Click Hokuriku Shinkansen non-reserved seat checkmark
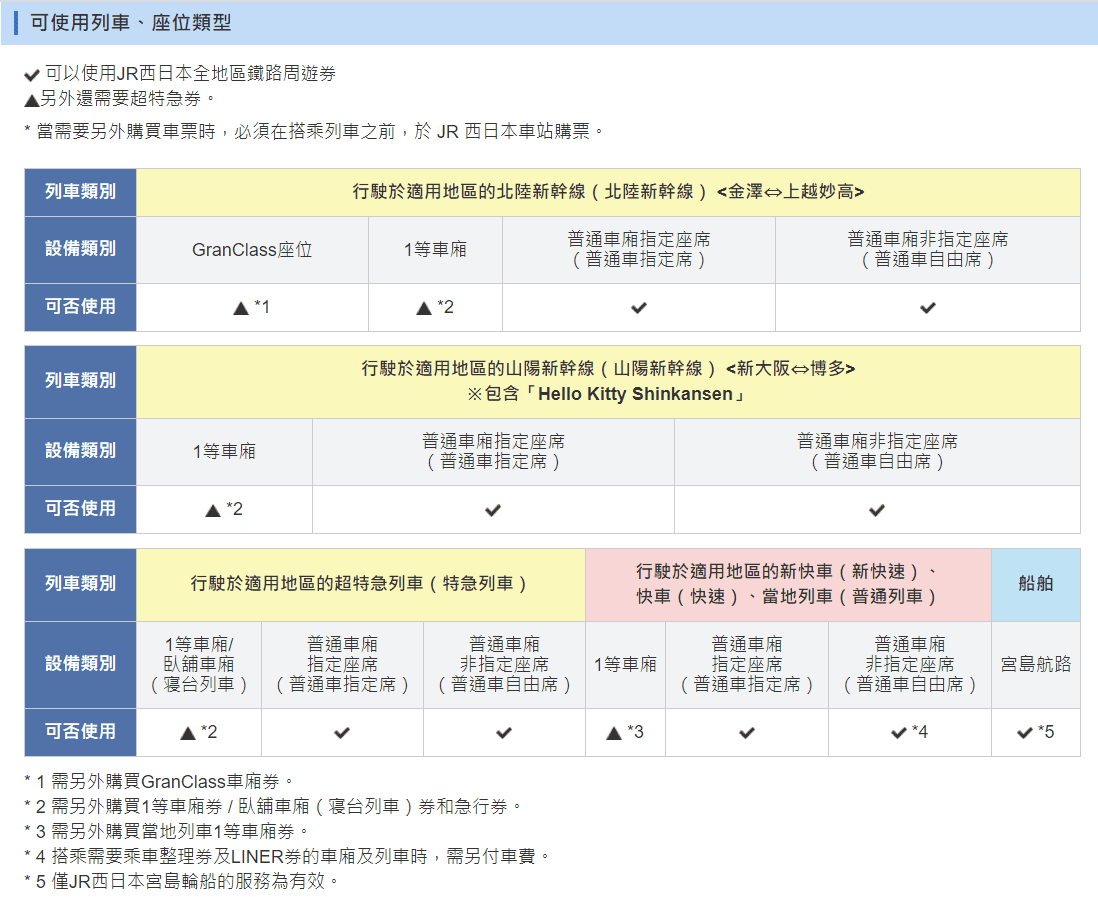The height and width of the screenshot is (897, 1098). click(x=927, y=308)
